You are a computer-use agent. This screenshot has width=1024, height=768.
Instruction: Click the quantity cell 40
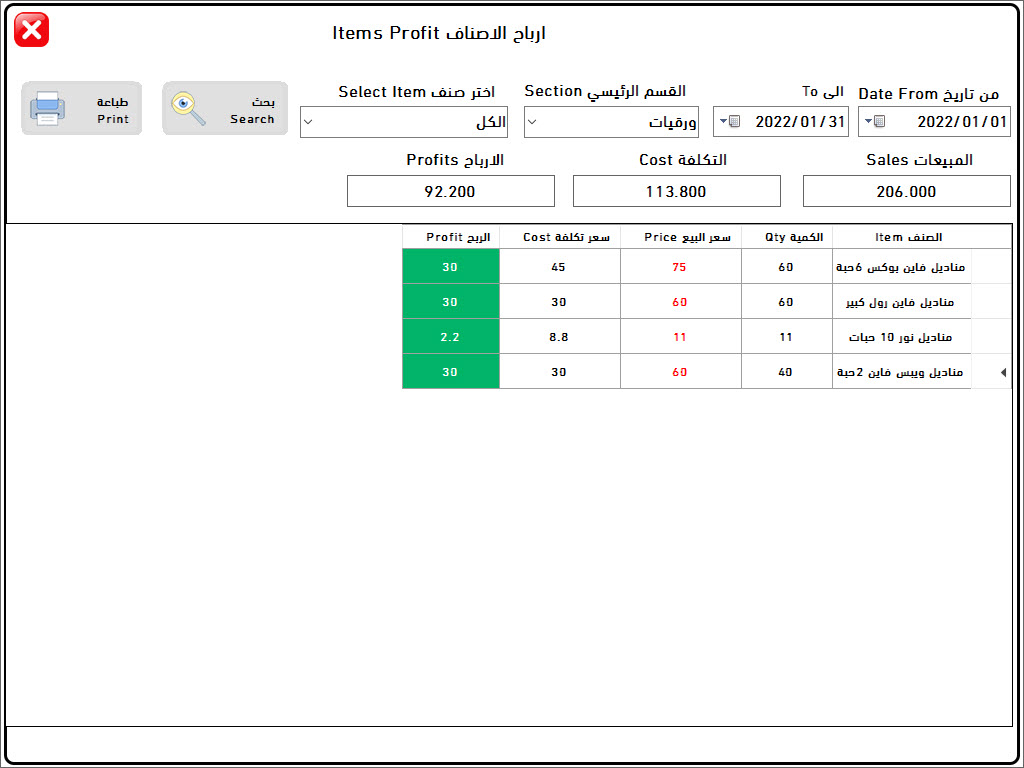pos(787,372)
